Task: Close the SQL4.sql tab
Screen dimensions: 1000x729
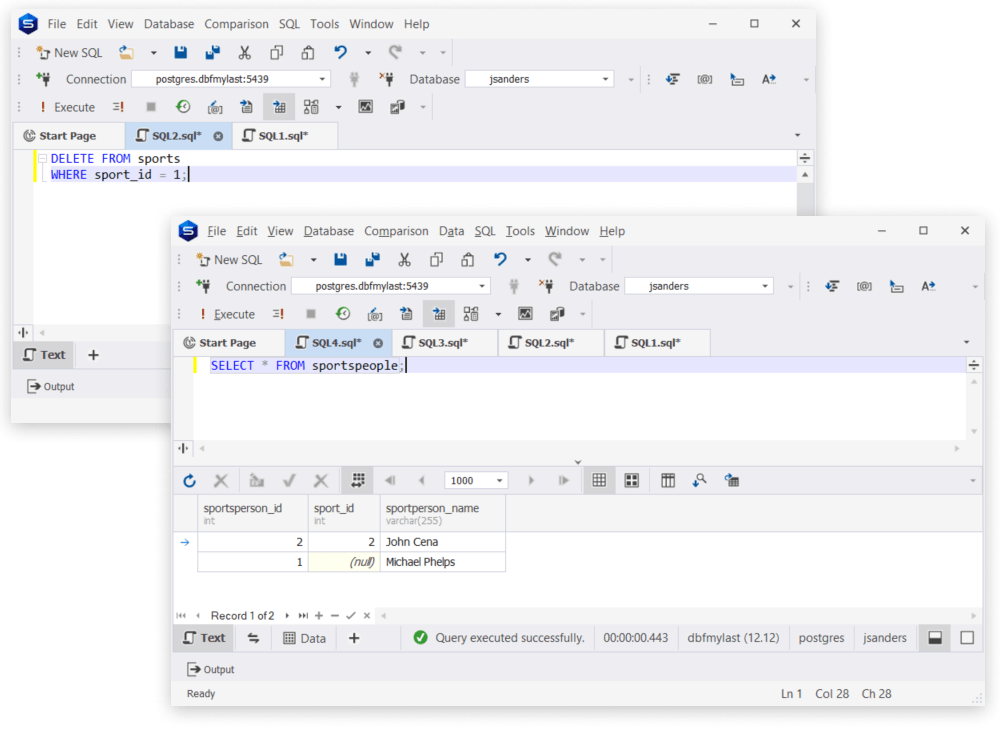Action: [x=378, y=343]
